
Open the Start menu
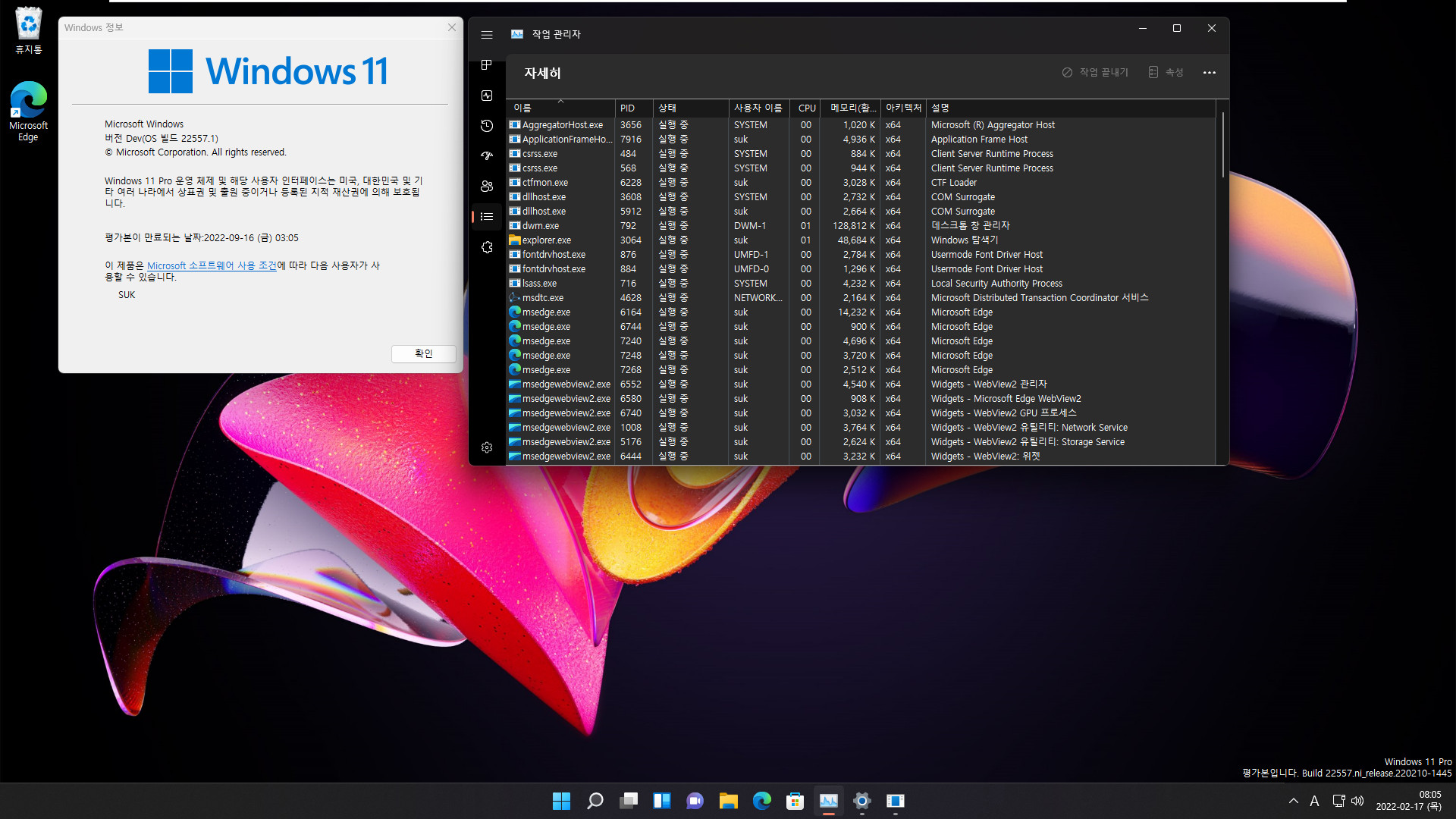pos(561,801)
